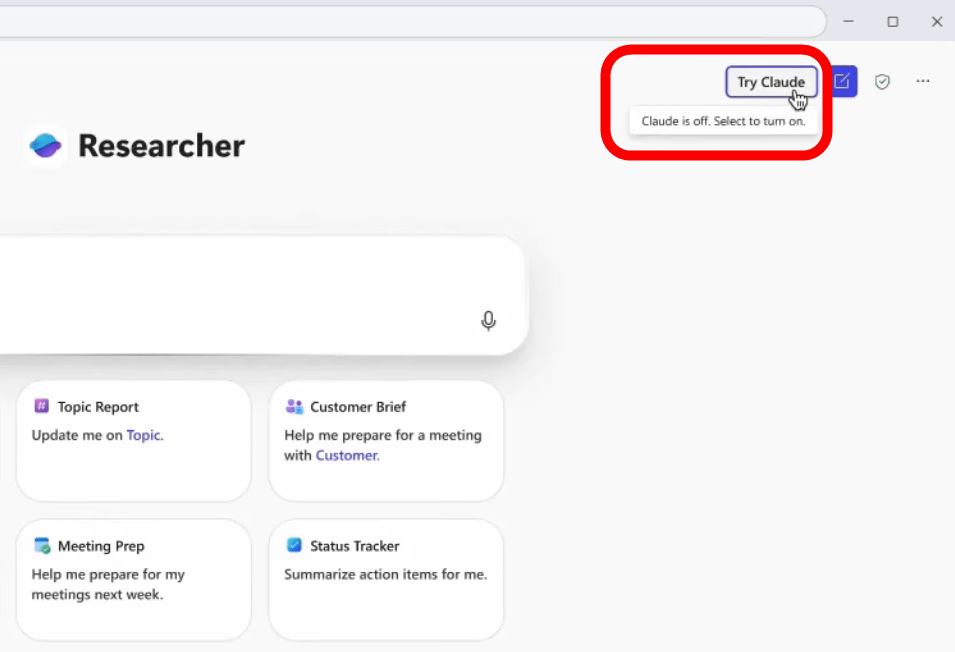The width and height of the screenshot is (955, 652).
Task: Maximize the application window
Action: tap(892, 21)
